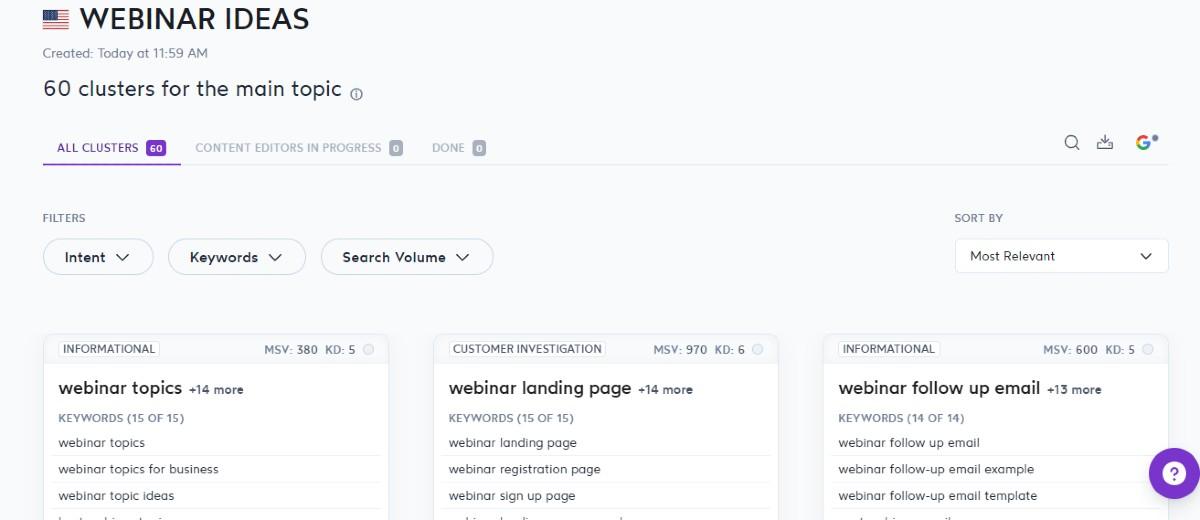Image resolution: width=1200 pixels, height=520 pixels.
Task: Click the download export icon
Action: click(x=1105, y=143)
